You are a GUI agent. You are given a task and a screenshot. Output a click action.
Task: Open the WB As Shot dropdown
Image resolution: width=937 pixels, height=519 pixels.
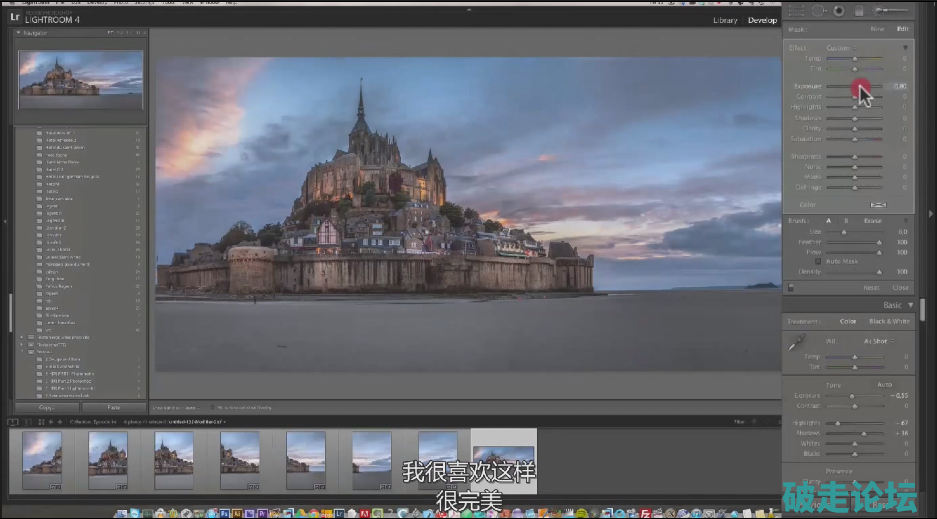click(x=878, y=341)
